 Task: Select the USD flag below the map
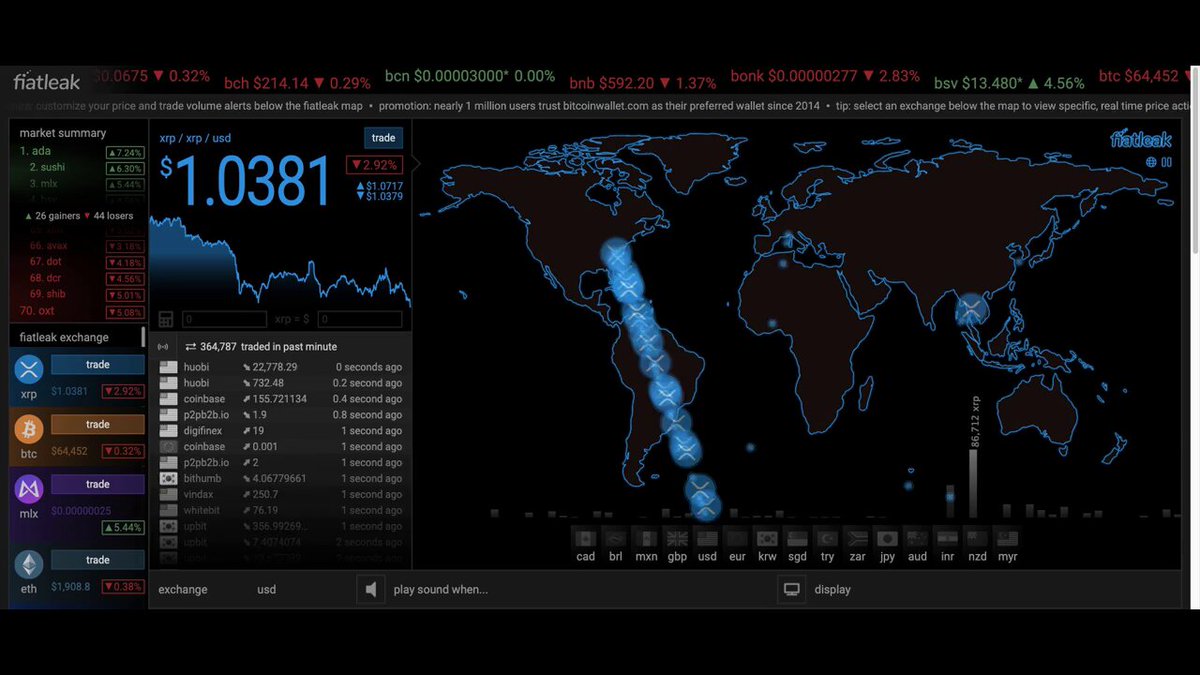coord(707,538)
